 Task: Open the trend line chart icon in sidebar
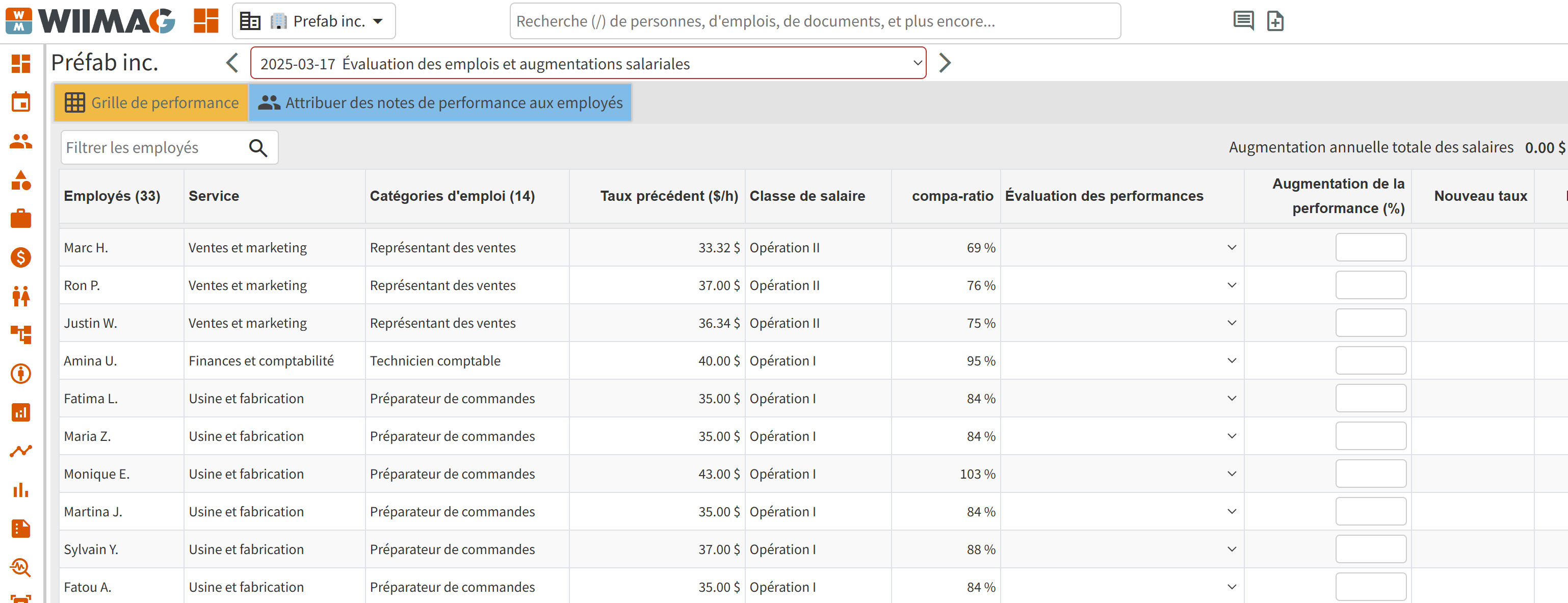pos(21,451)
